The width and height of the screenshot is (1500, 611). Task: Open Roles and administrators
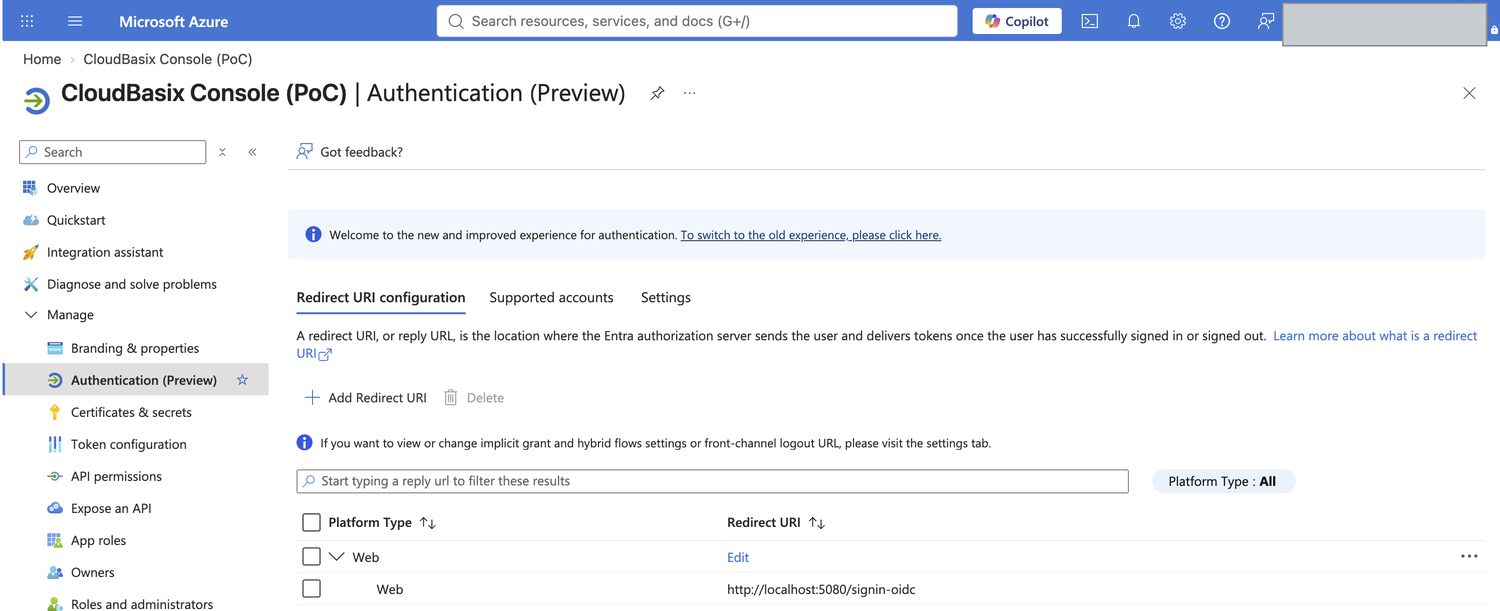142,603
